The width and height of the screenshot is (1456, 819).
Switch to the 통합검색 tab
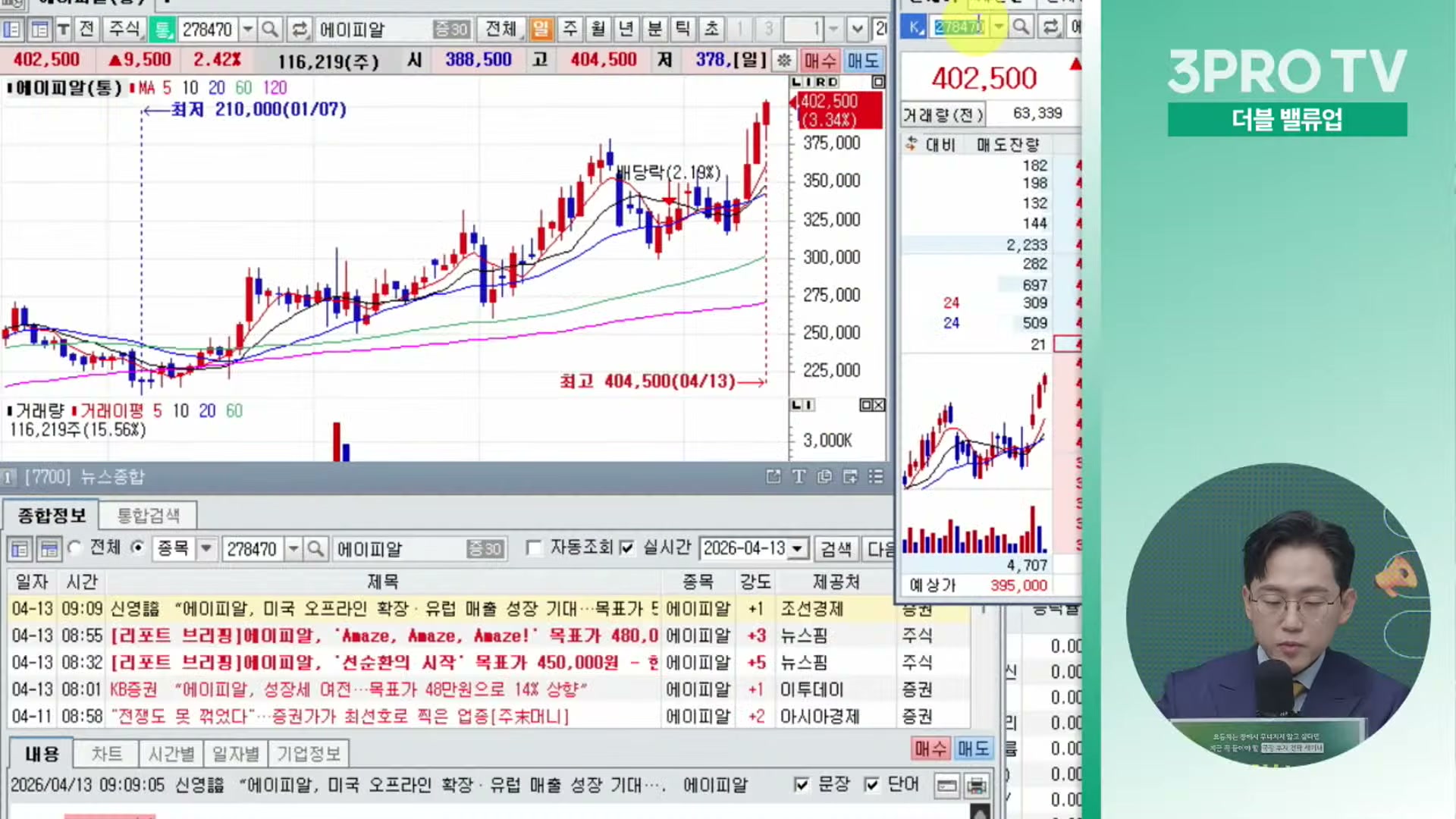[x=149, y=516]
